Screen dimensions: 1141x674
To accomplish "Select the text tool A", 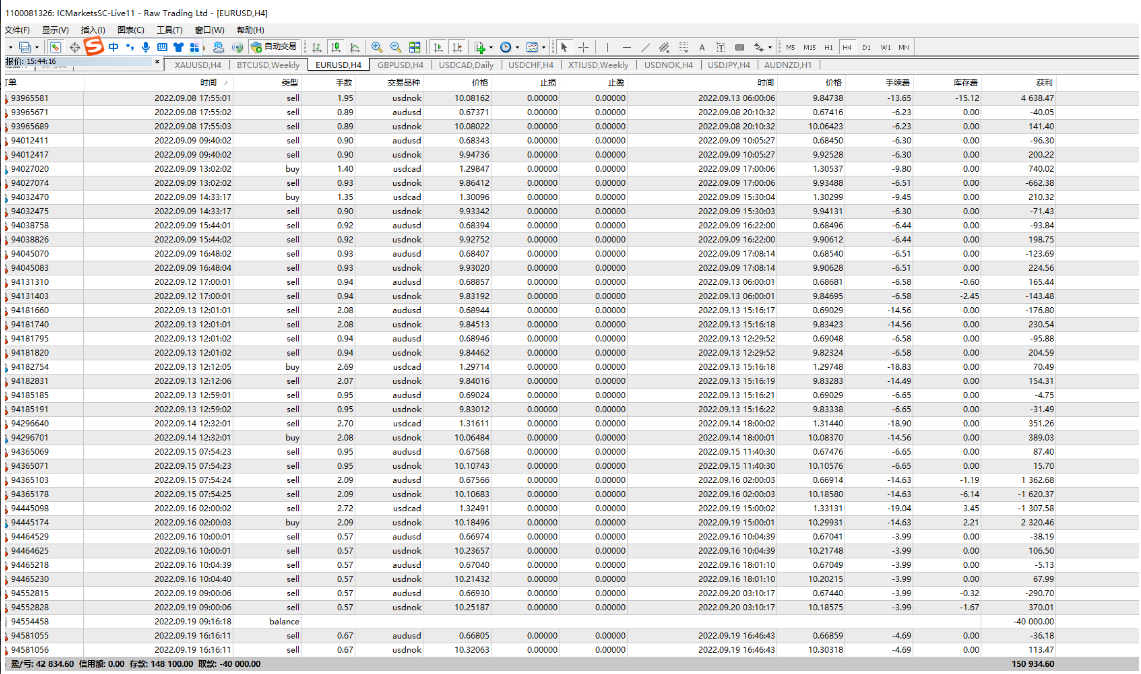I will click(702, 47).
